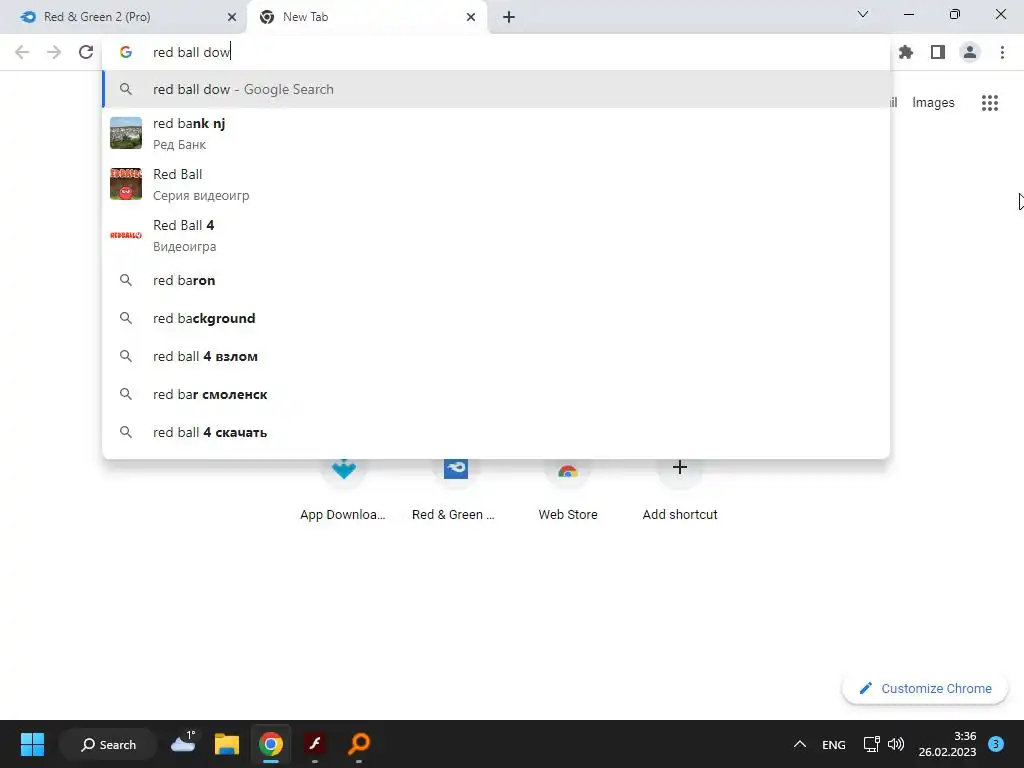Go back to previous page
Screen dimensions: 1024x768
coord(22,52)
